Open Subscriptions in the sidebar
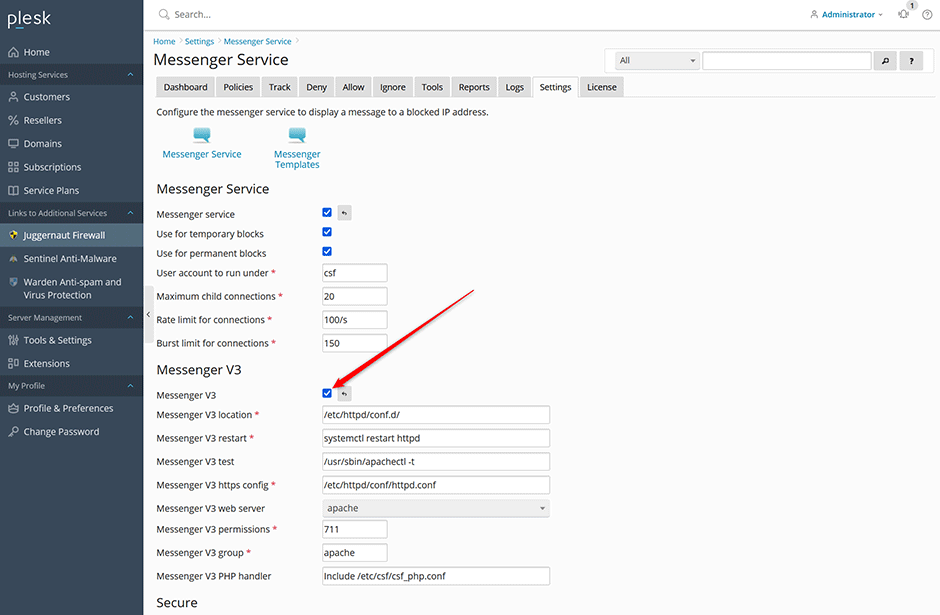The image size is (940, 615). point(71,167)
